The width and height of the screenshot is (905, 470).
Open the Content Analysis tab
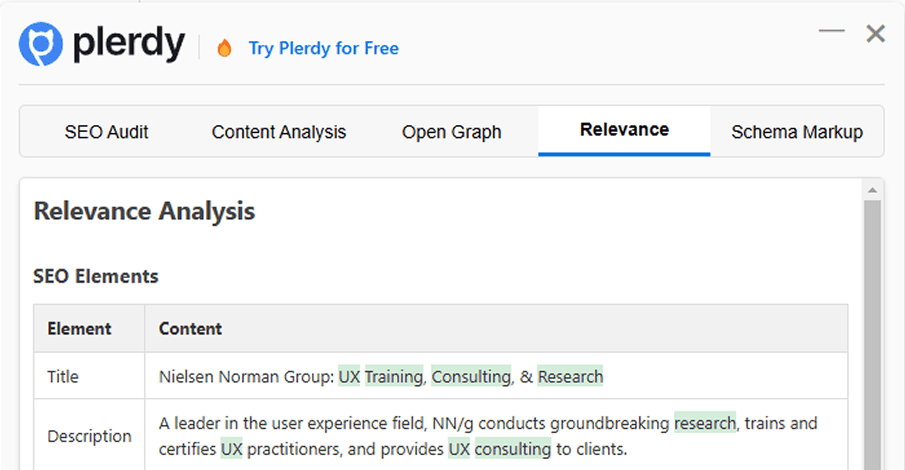pos(279,132)
